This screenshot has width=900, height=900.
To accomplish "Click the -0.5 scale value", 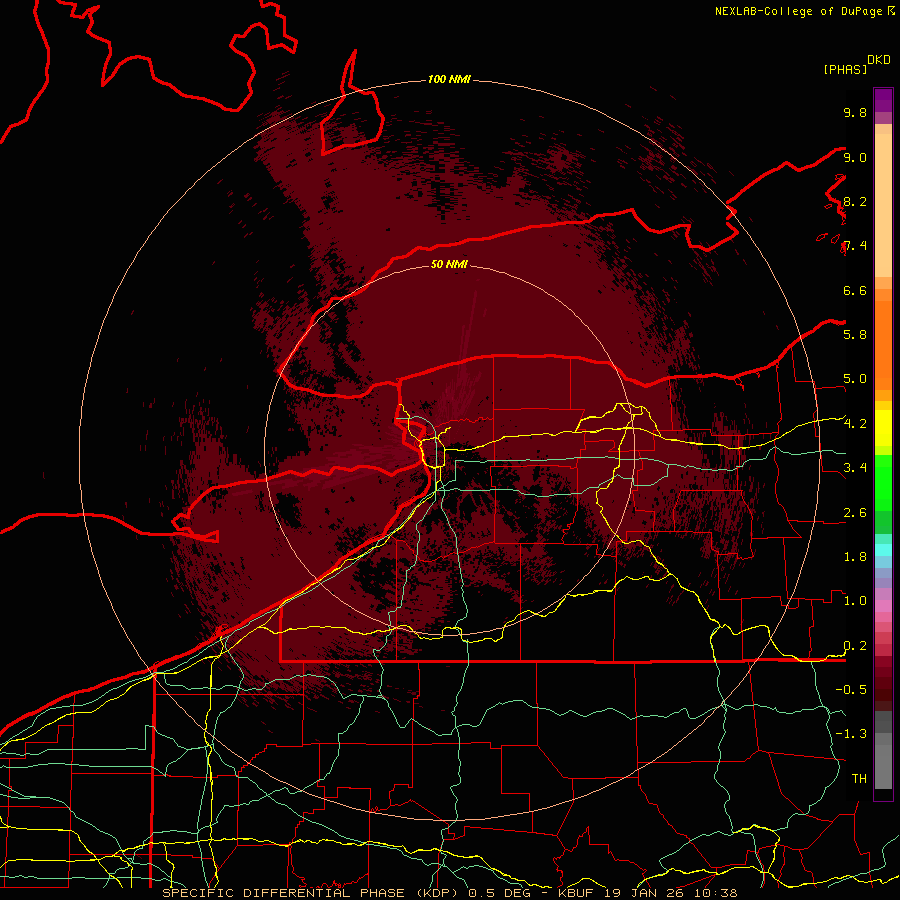I will pyautogui.click(x=851, y=689).
